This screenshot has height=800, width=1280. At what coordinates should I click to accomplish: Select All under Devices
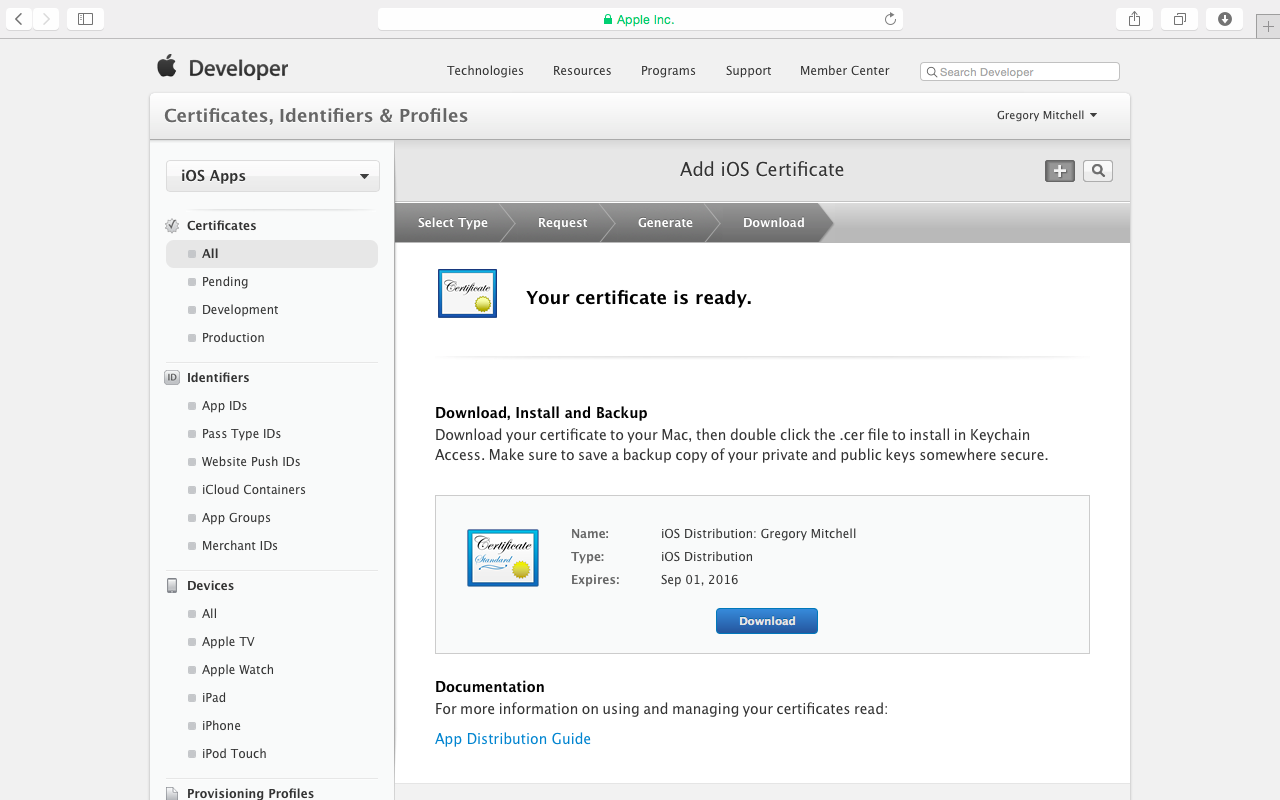[x=209, y=614]
